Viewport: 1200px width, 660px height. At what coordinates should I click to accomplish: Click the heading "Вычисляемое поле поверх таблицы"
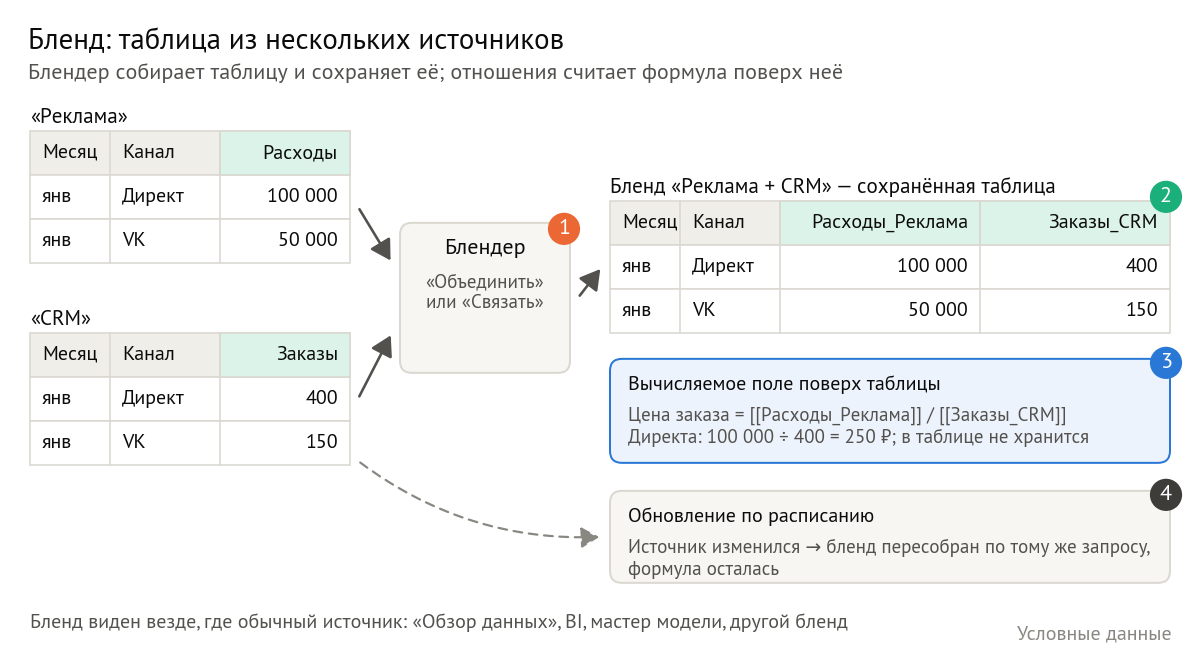pos(784,384)
